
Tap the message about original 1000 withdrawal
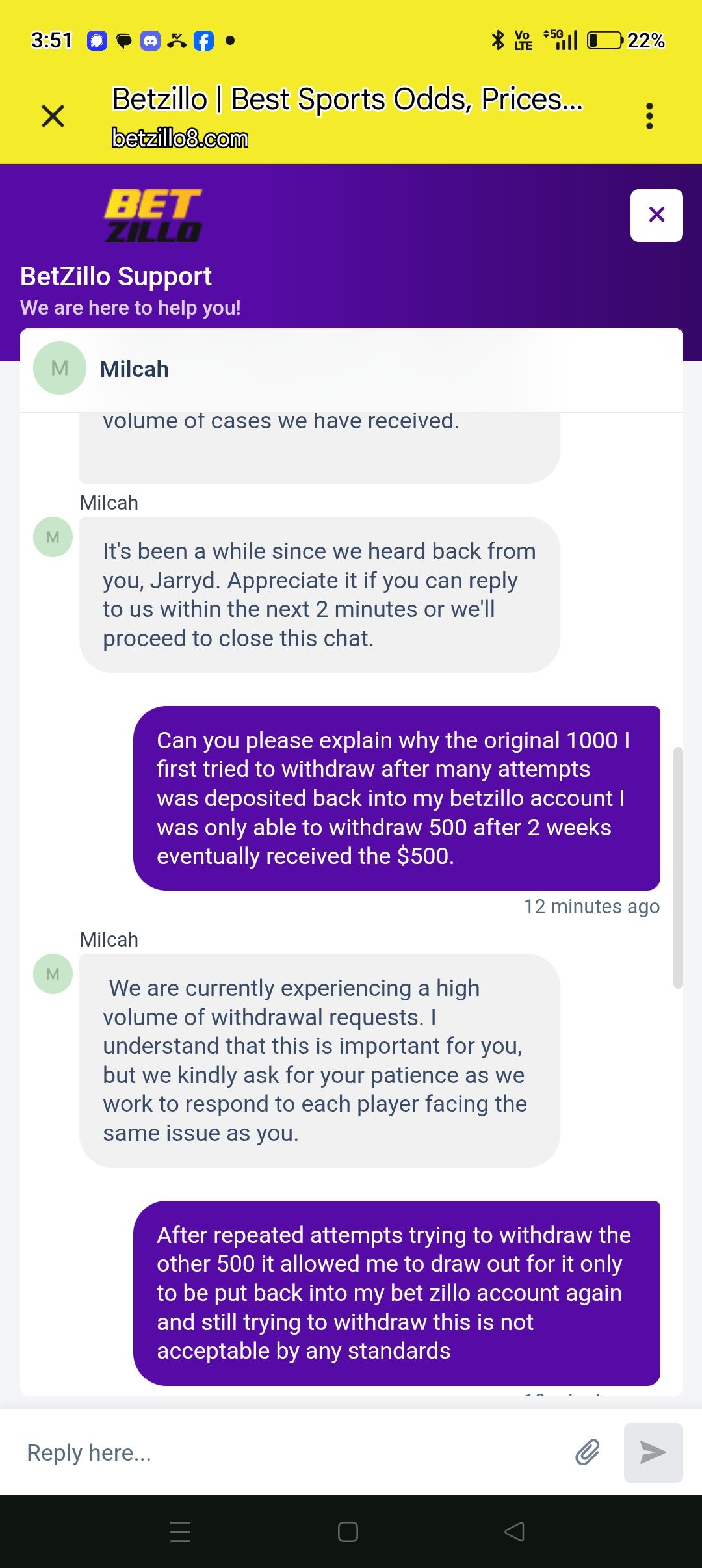coord(396,798)
